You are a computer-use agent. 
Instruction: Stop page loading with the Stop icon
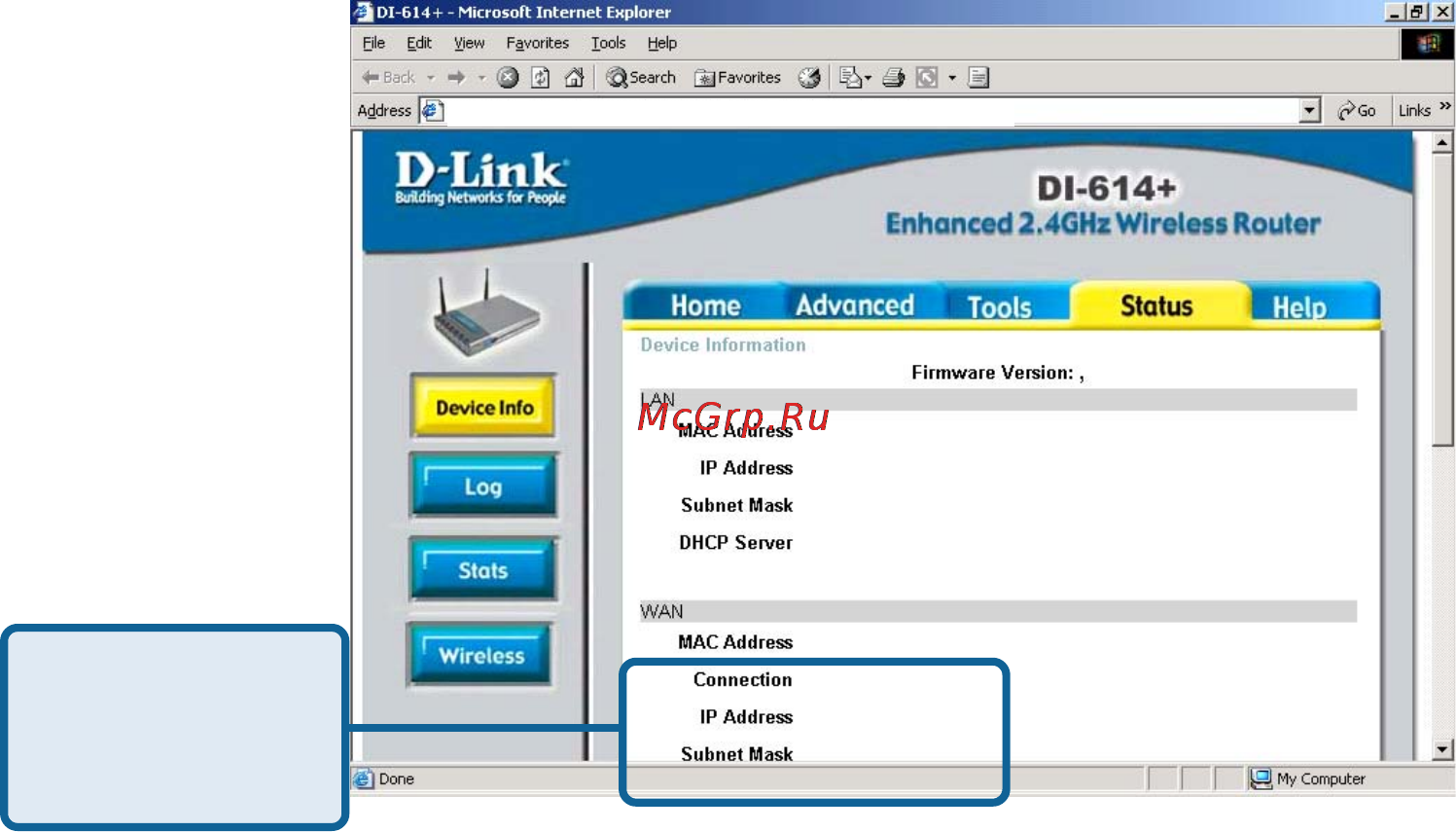coord(508,78)
